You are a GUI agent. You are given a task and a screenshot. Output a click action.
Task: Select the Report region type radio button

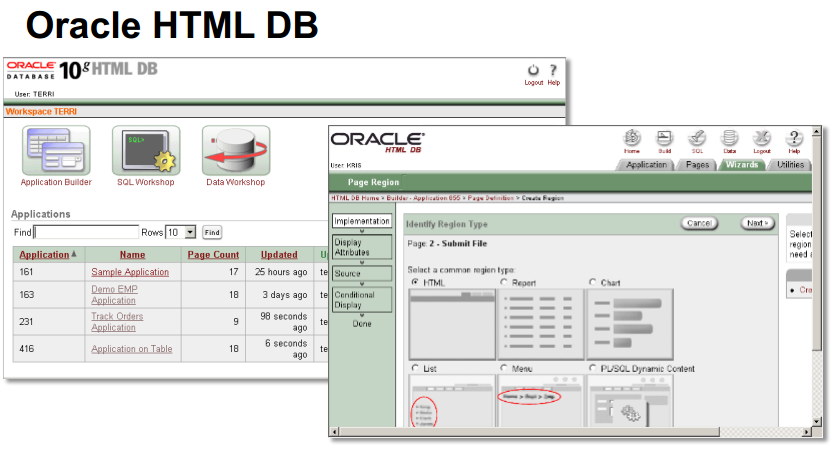504,282
